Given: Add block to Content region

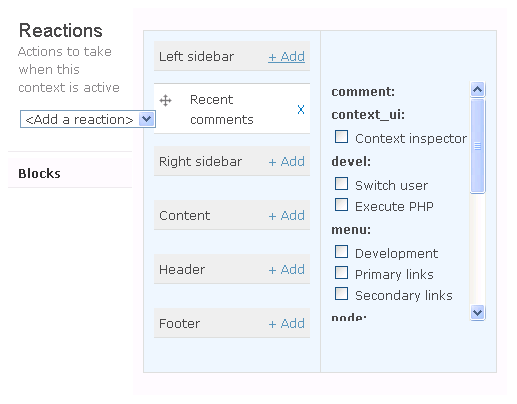Looking at the screenshot, I should [286, 215].
